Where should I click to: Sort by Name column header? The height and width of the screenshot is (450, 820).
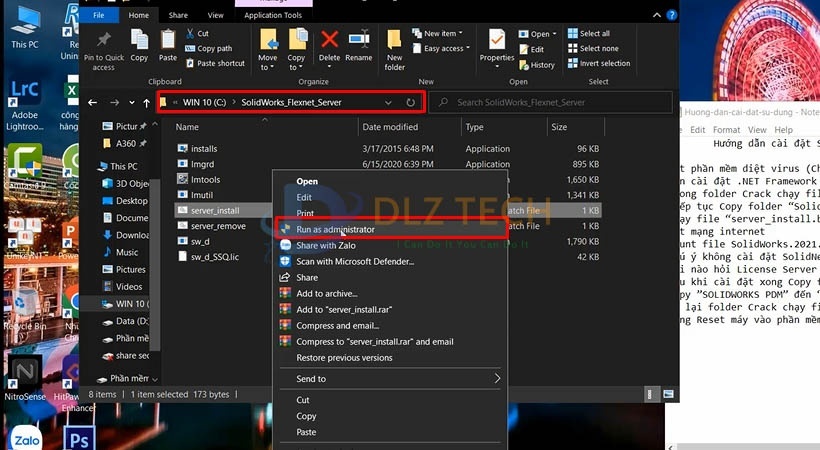pyautogui.click(x=187, y=127)
